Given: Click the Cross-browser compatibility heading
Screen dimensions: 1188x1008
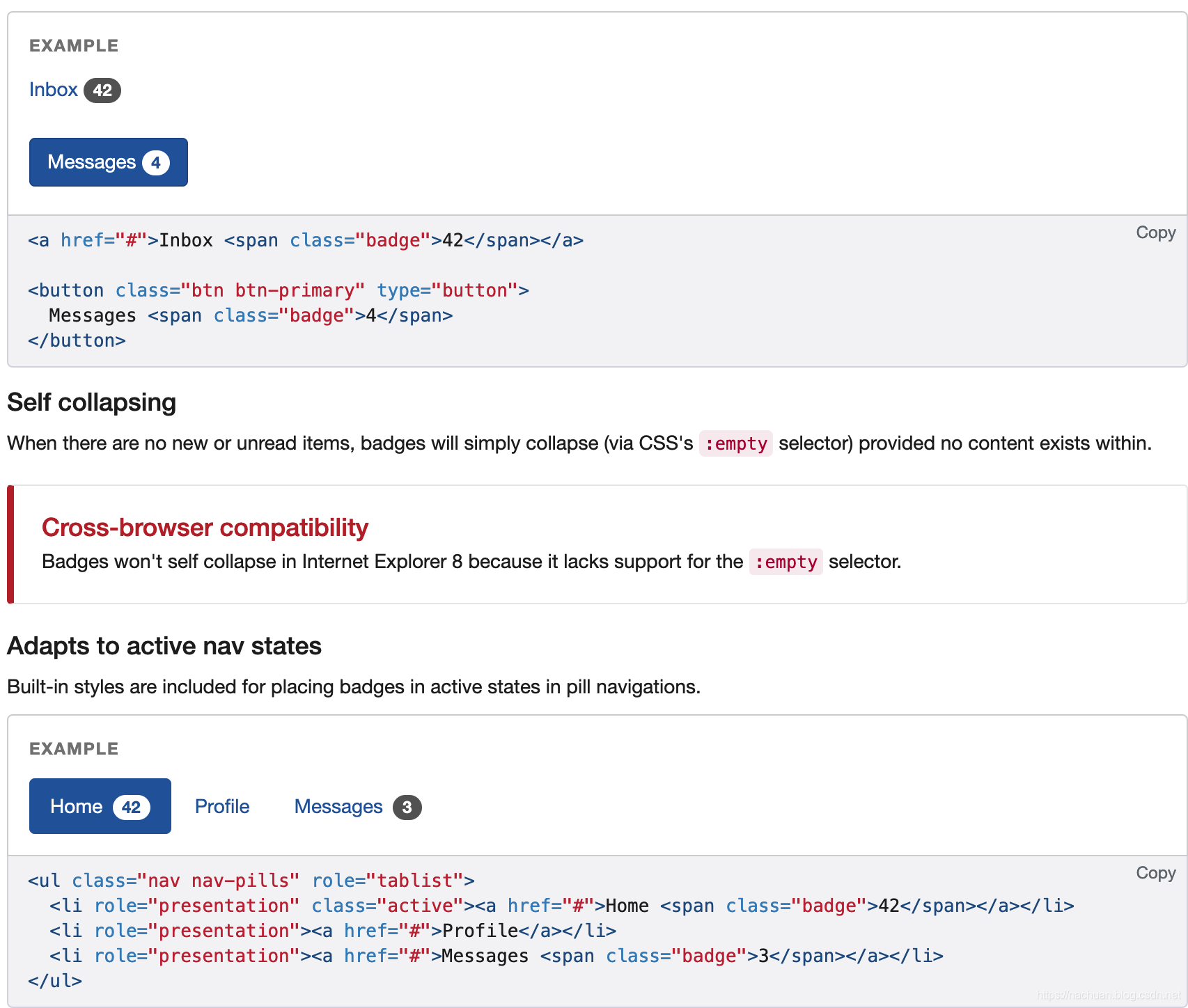Looking at the screenshot, I should (x=205, y=528).
